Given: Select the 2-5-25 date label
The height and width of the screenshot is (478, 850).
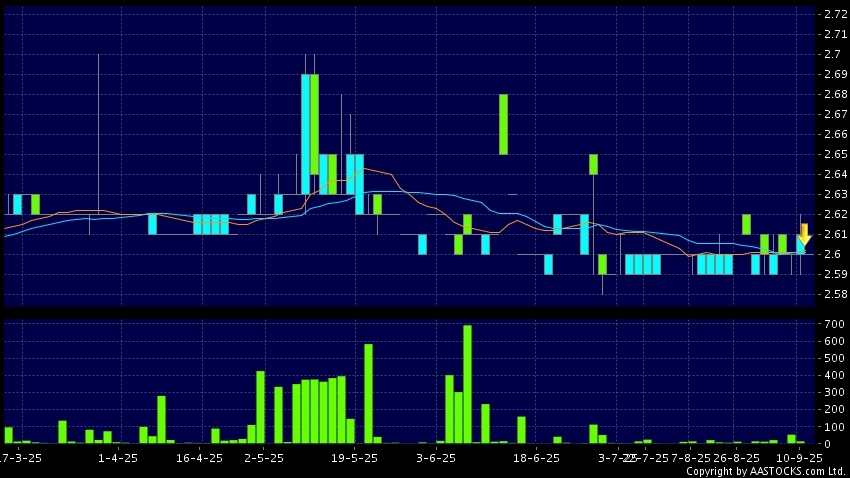Looking at the screenshot, I should (x=264, y=458).
